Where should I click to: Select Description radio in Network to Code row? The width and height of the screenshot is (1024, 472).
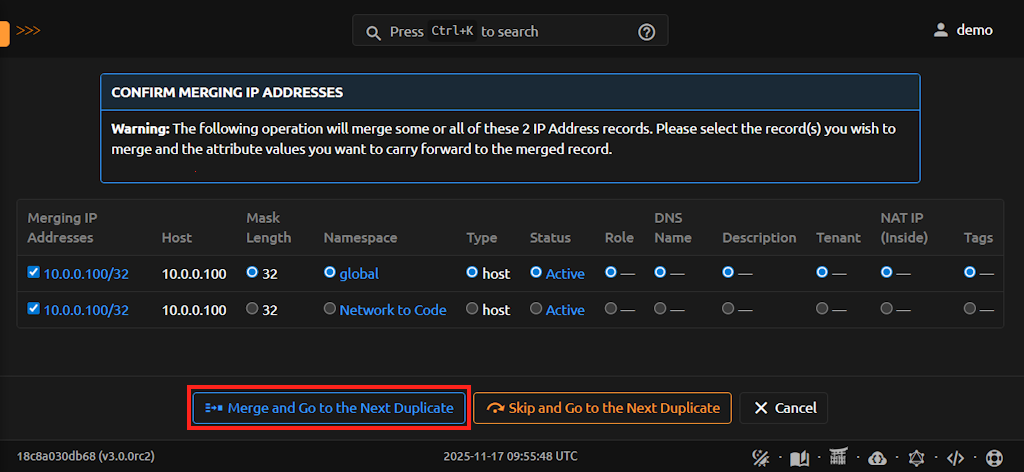pos(728,309)
